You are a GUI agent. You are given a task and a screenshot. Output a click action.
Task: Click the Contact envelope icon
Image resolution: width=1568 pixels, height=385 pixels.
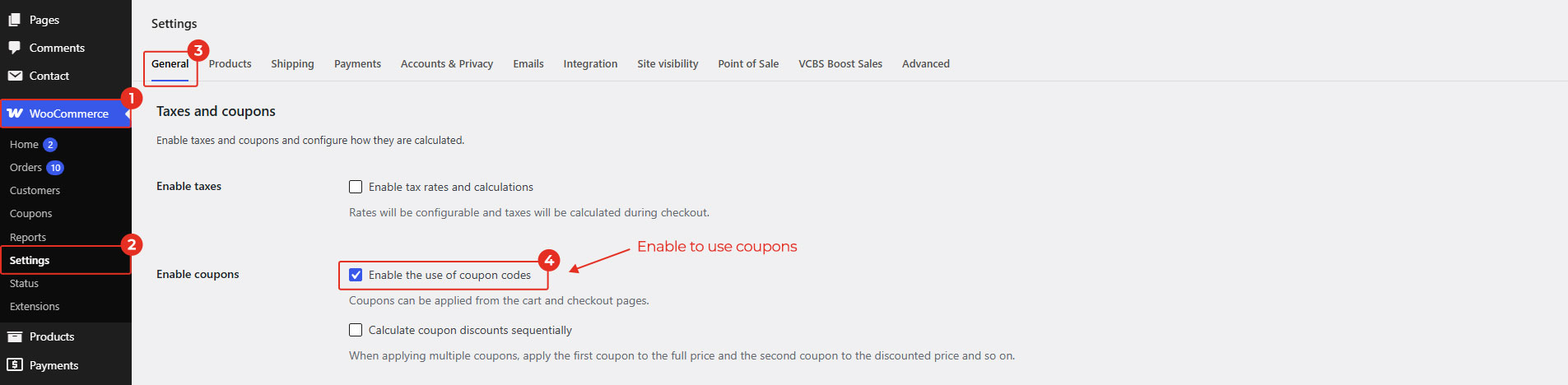pyautogui.click(x=14, y=76)
